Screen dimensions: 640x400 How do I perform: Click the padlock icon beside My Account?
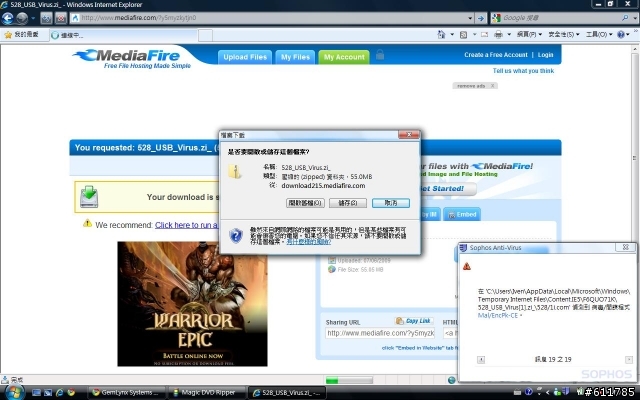click(380, 55)
